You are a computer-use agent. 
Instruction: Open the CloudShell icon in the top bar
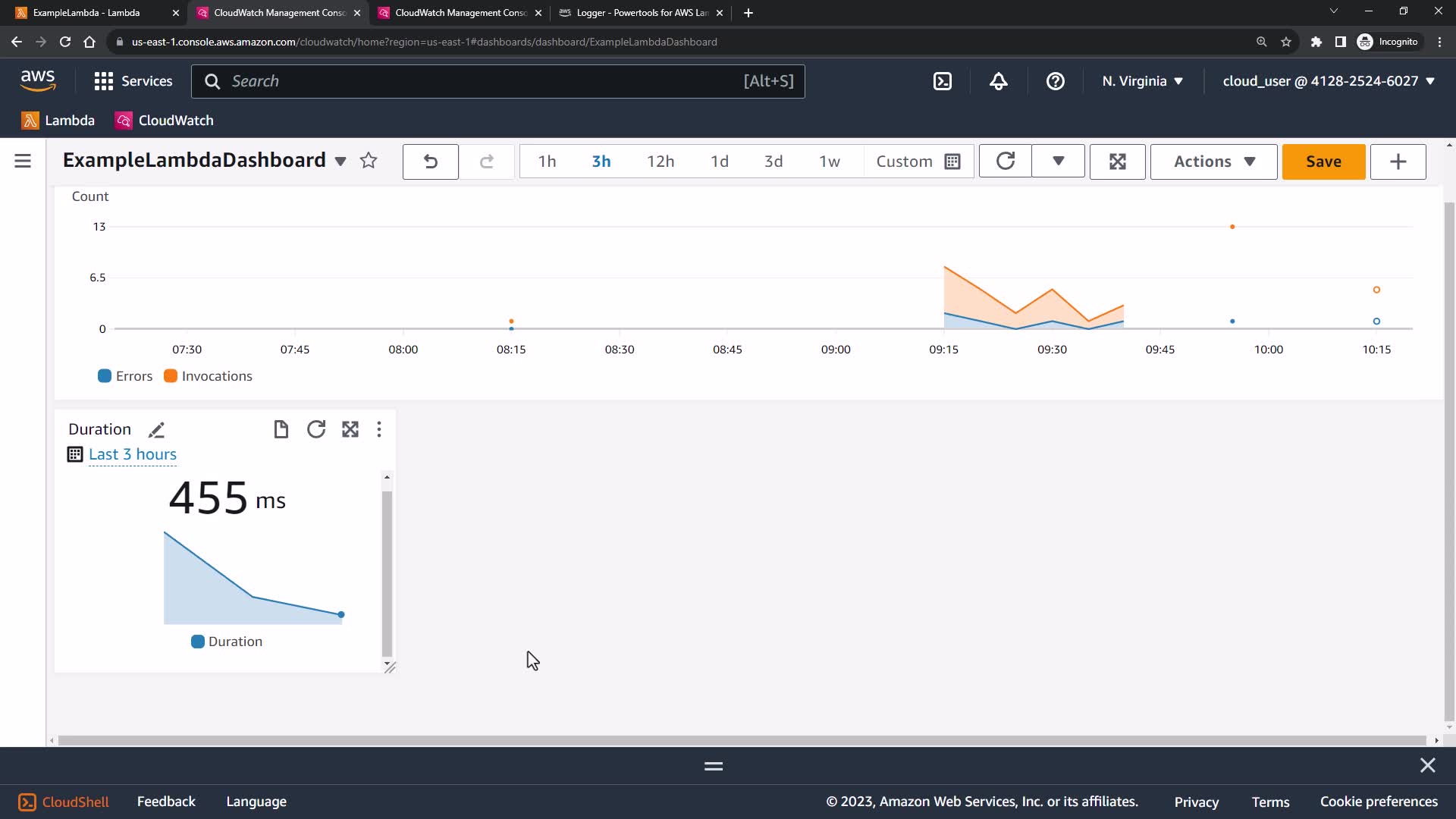(x=942, y=81)
